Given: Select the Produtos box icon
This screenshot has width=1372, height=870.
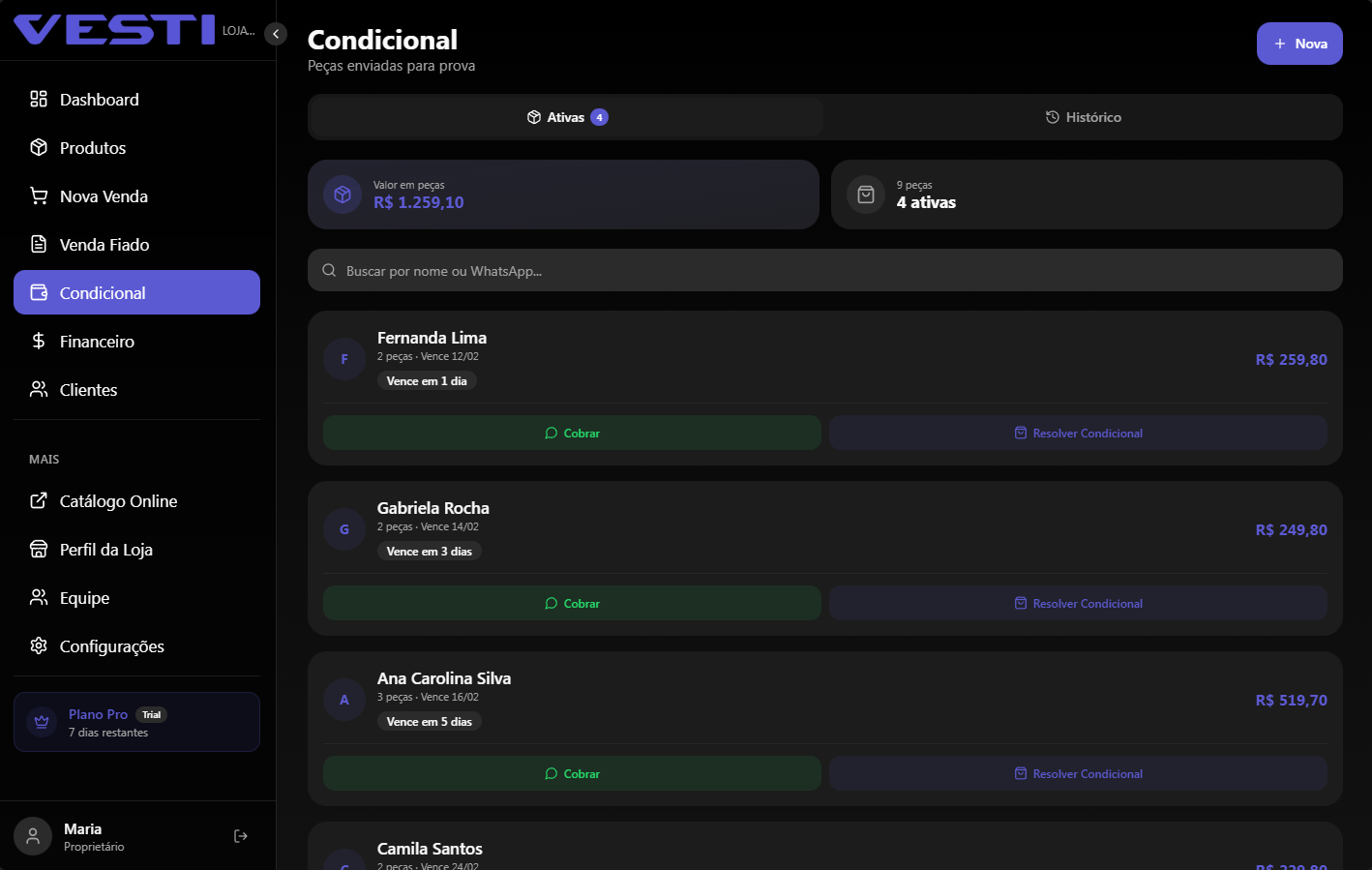Looking at the screenshot, I should coord(39,147).
